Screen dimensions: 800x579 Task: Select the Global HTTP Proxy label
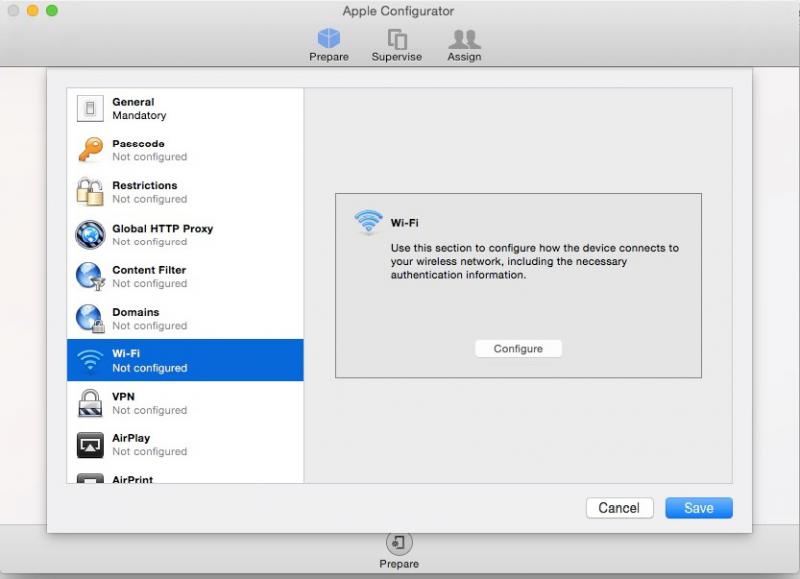(x=163, y=229)
